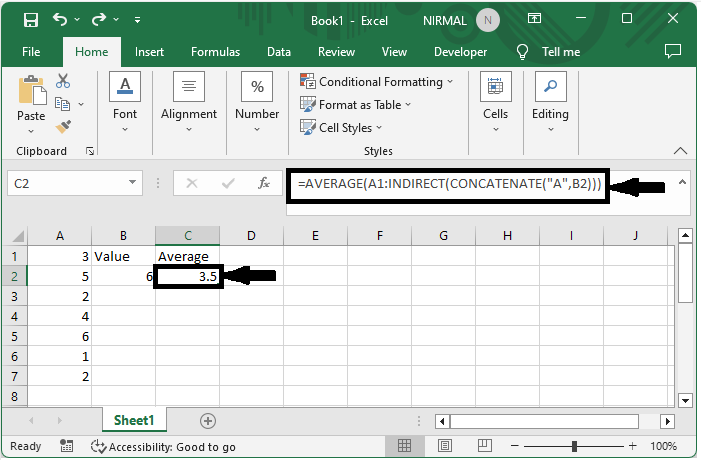Open Cell Styles gallery
The image size is (701, 460).
coord(341,128)
